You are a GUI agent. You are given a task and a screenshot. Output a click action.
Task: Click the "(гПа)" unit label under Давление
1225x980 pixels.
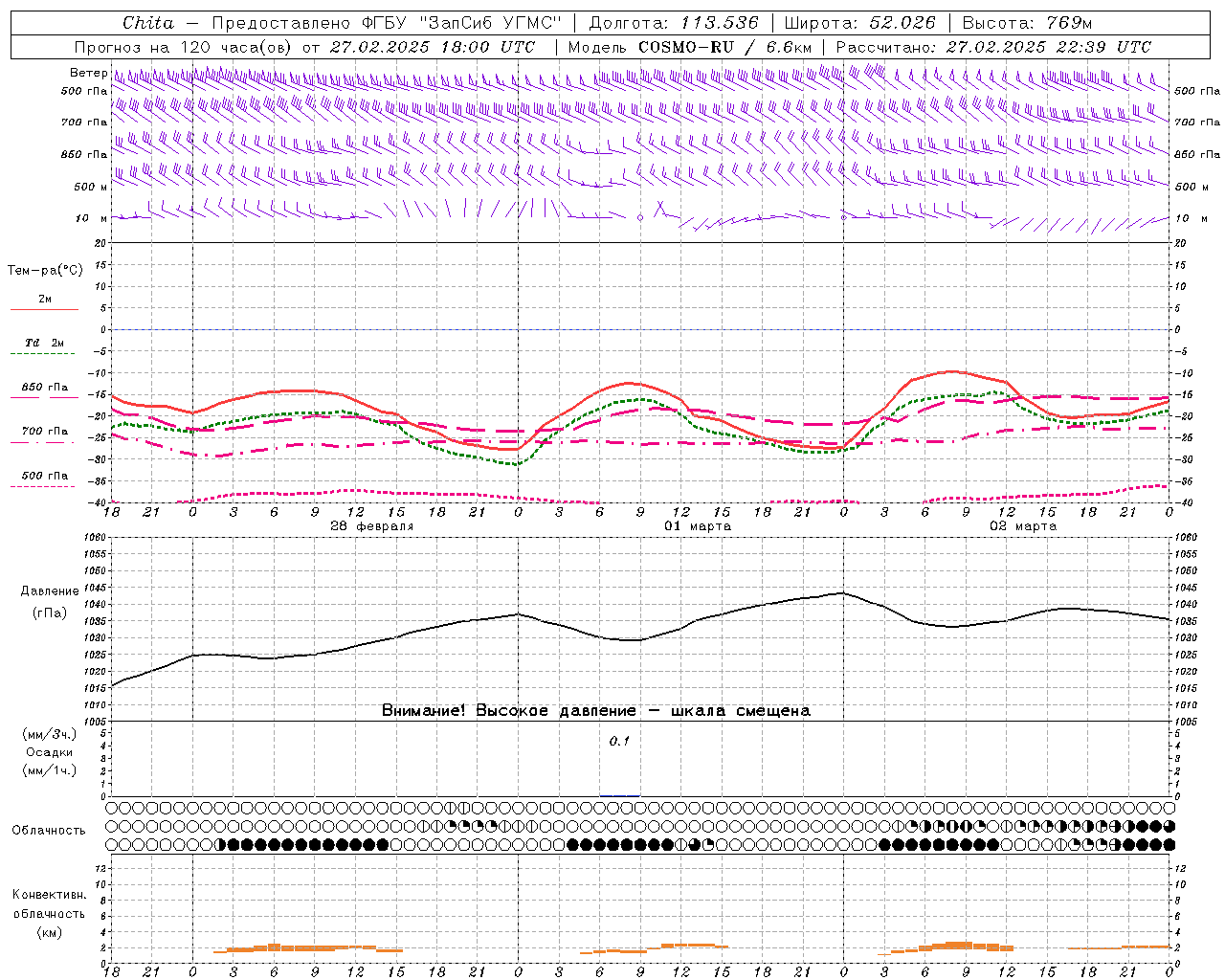[50, 612]
